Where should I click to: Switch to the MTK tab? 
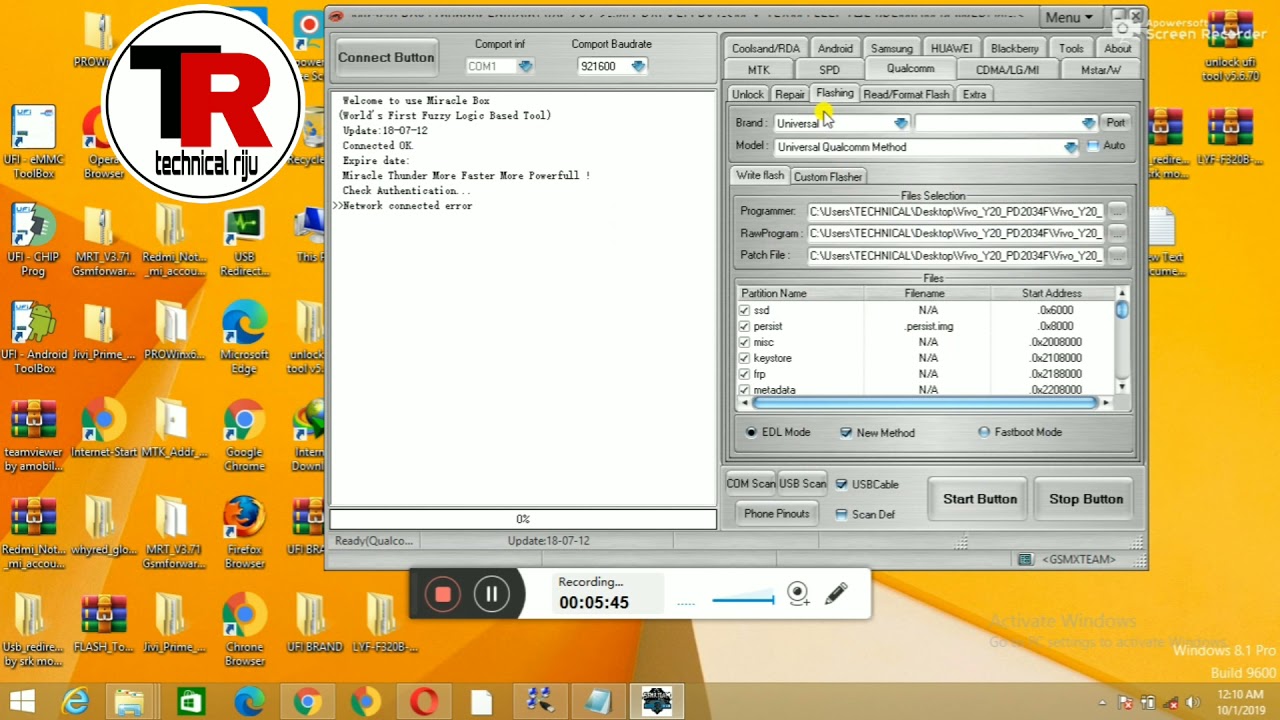(x=759, y=70)
